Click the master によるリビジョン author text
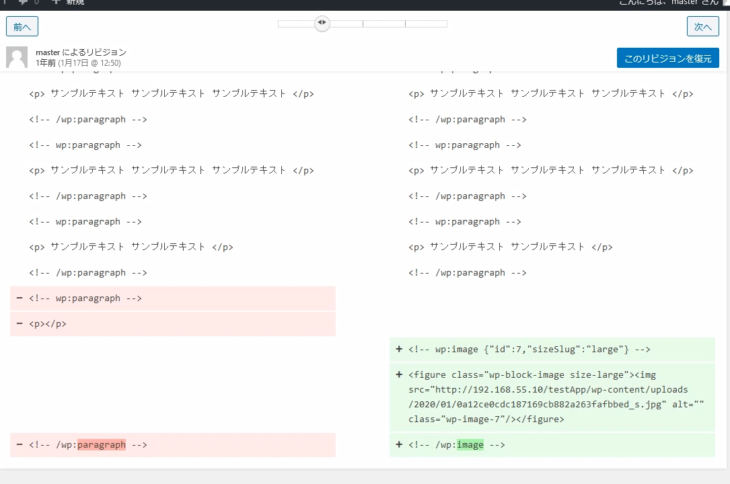 coord(81,52)
